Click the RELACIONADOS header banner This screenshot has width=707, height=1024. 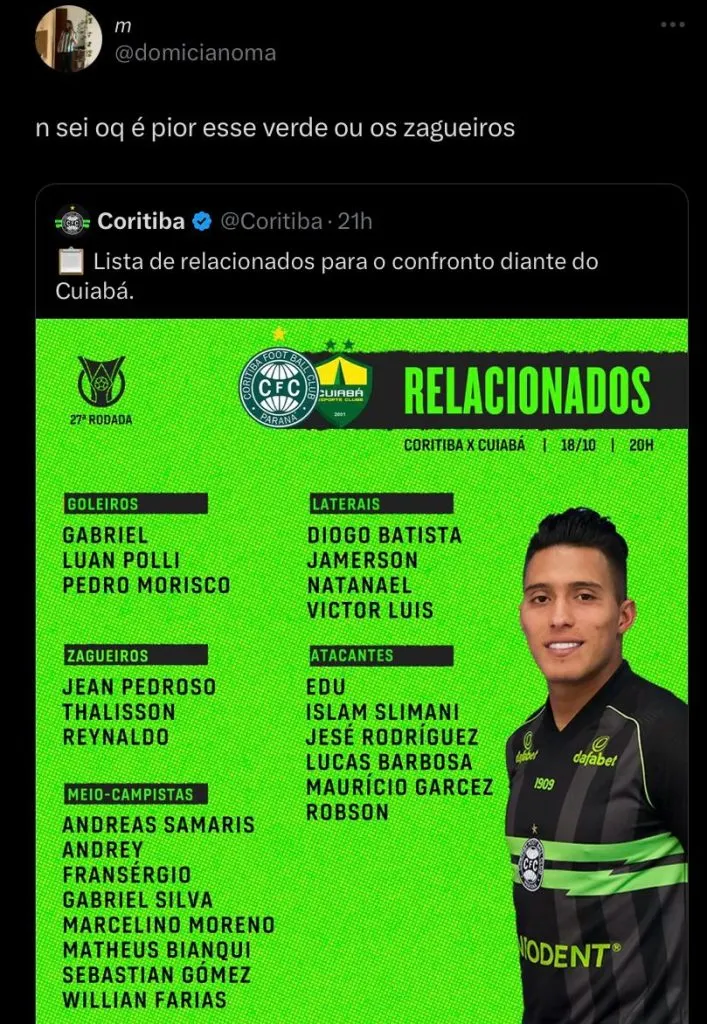click(527, 390)
